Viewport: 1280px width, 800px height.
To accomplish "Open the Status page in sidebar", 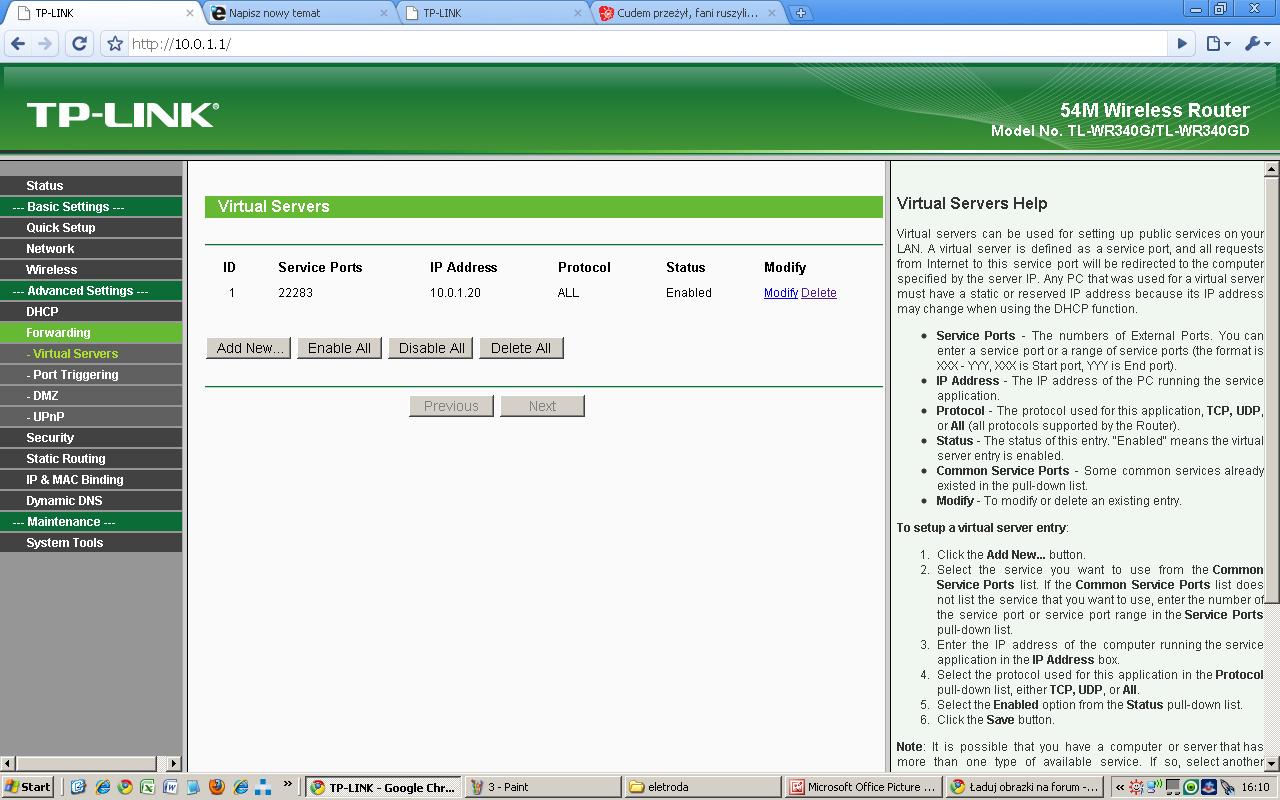I will point(91,185).
